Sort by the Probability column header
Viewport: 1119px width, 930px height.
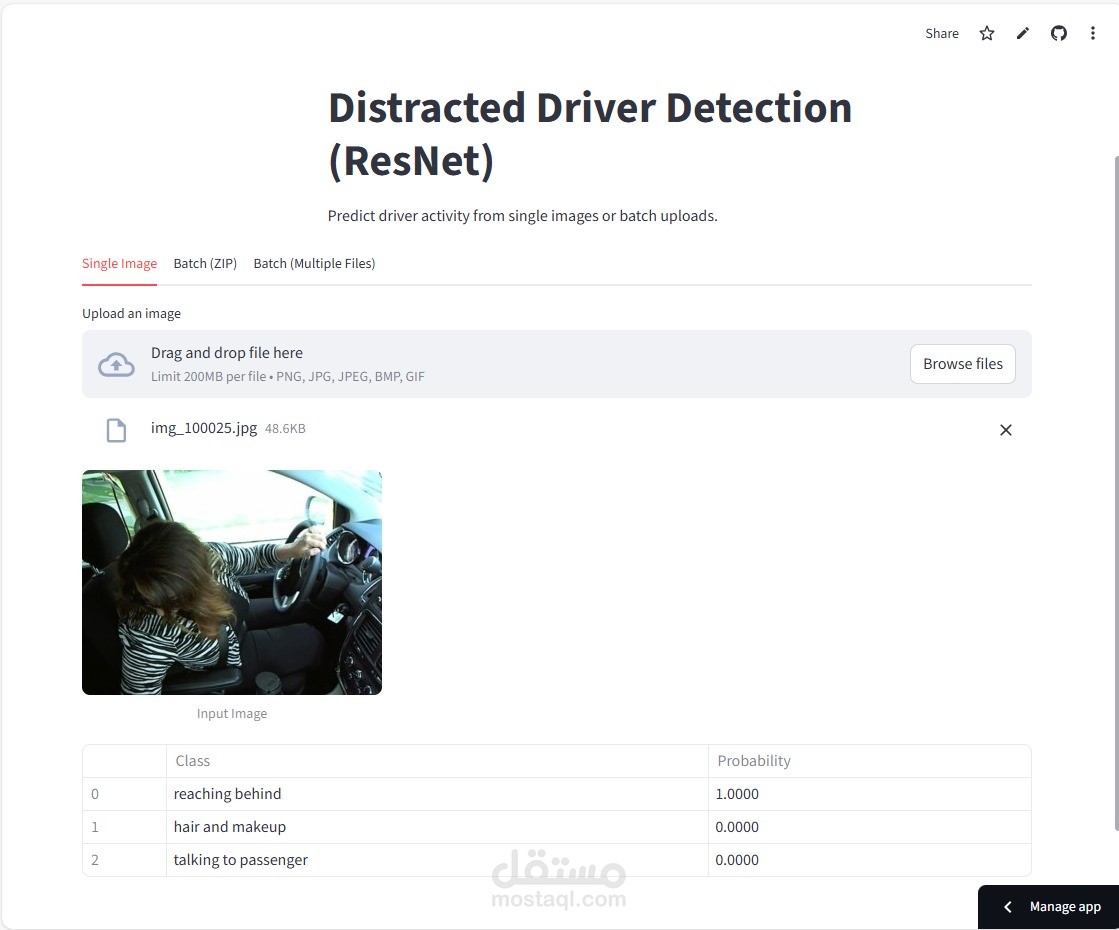pos(869,761)
